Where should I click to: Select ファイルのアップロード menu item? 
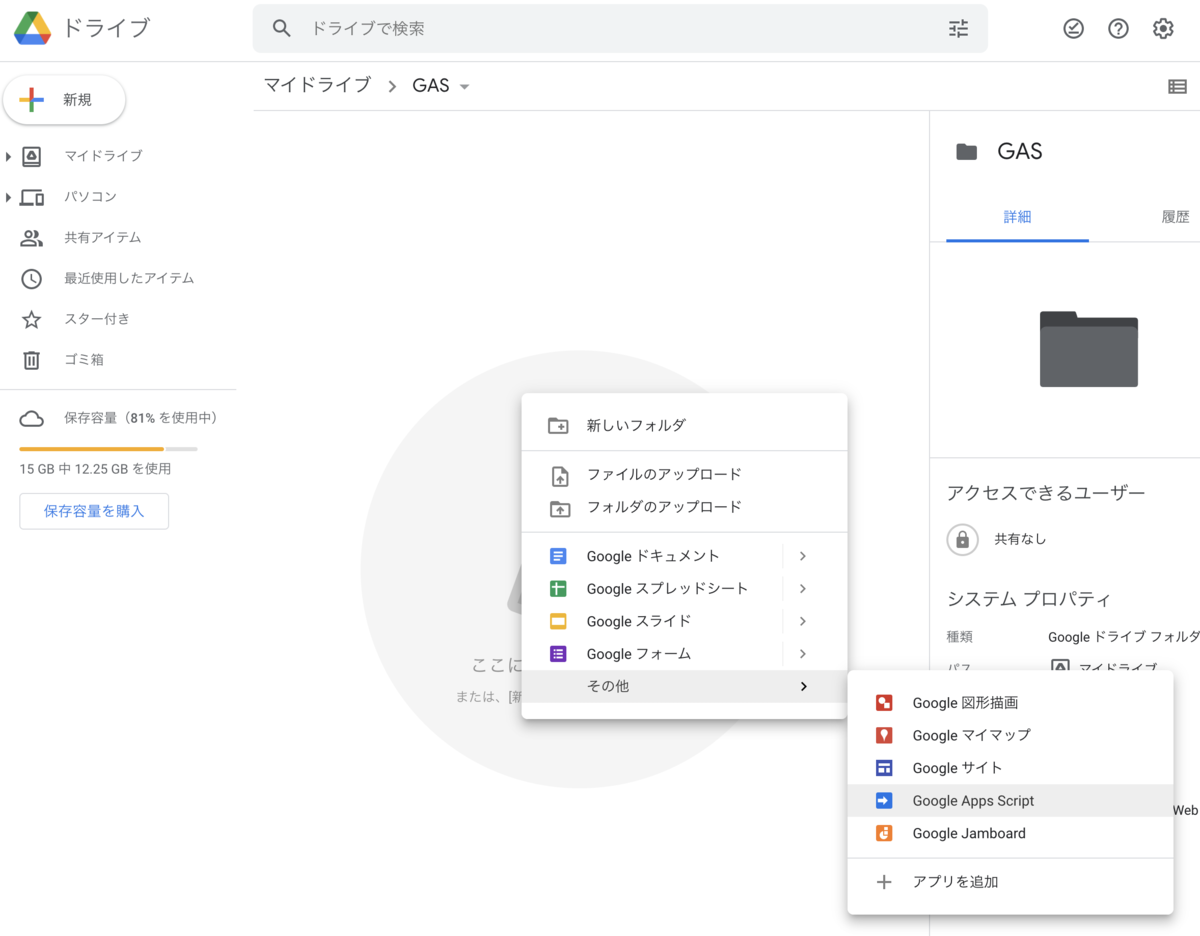pos(684,475)
